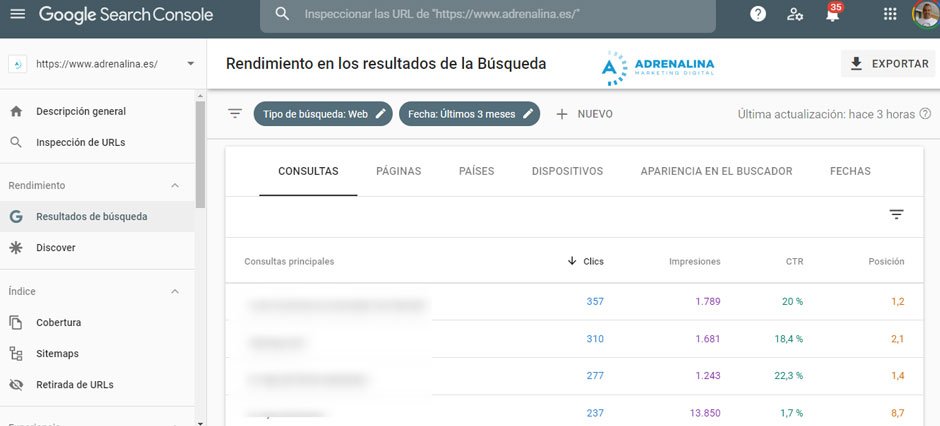The height and width of the screenshot is (426, 940).
Task: Open the Sitemaps page
Action: pos(58,354)
